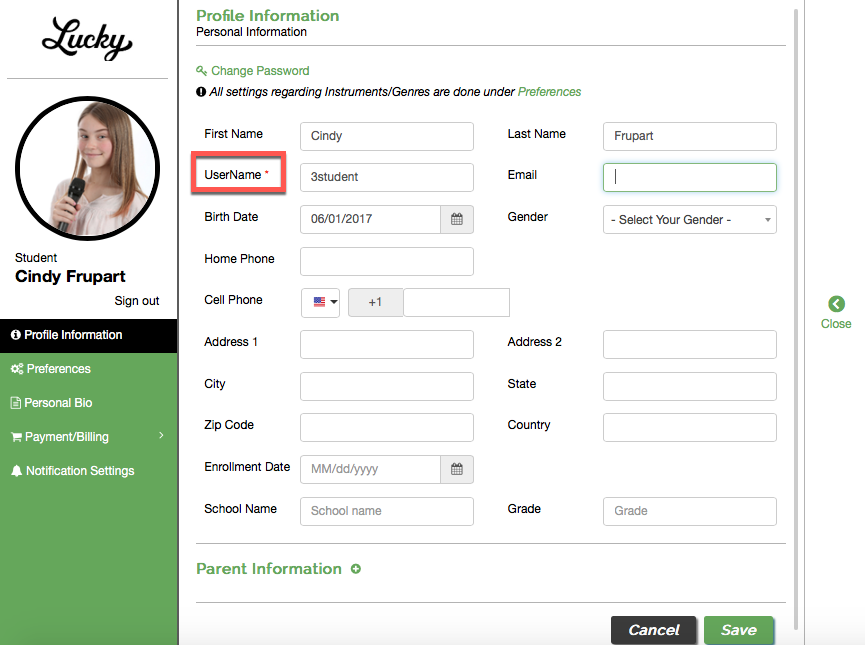Click the green Close arrow icon
The image size is (865, 645).
point(836,304)
